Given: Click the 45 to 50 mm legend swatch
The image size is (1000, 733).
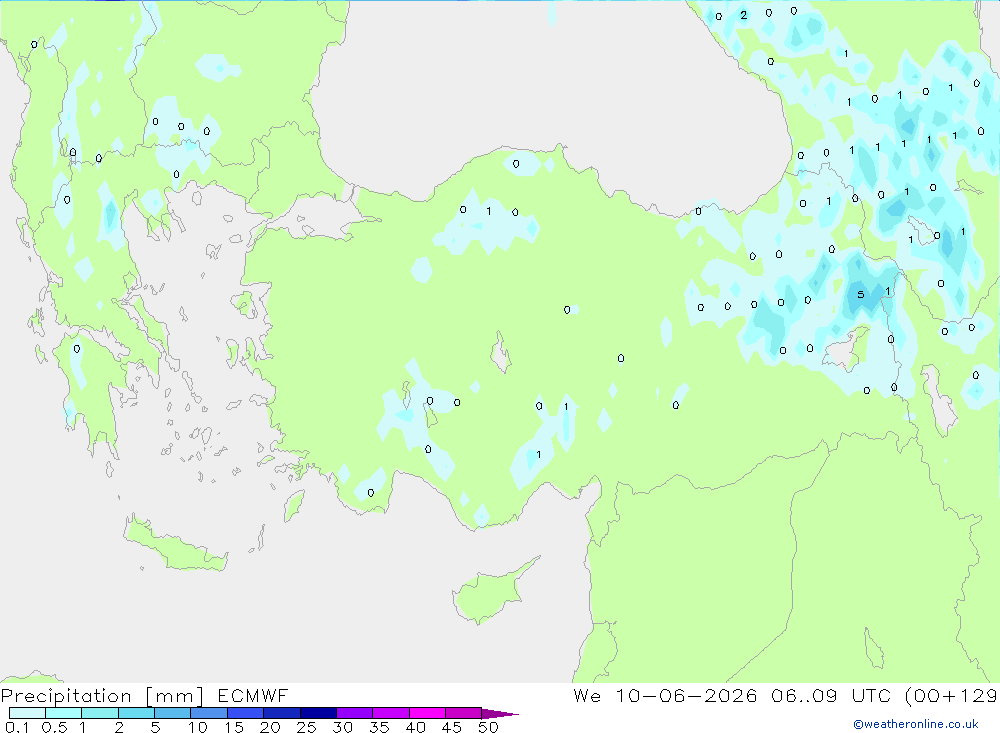Looking at the screenshot, I should point(464,713).
